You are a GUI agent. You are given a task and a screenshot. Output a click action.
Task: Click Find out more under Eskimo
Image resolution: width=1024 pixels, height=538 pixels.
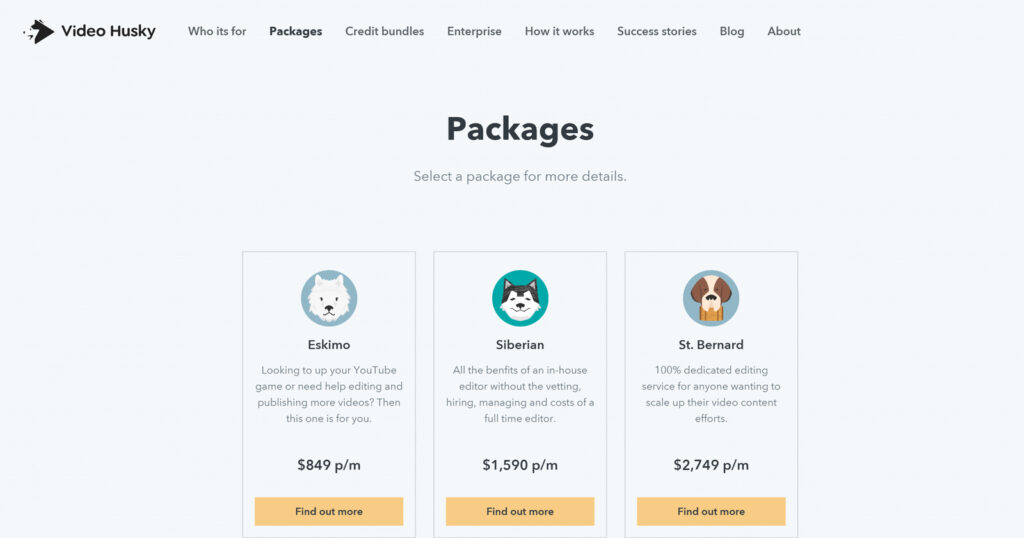coord(329,511)
